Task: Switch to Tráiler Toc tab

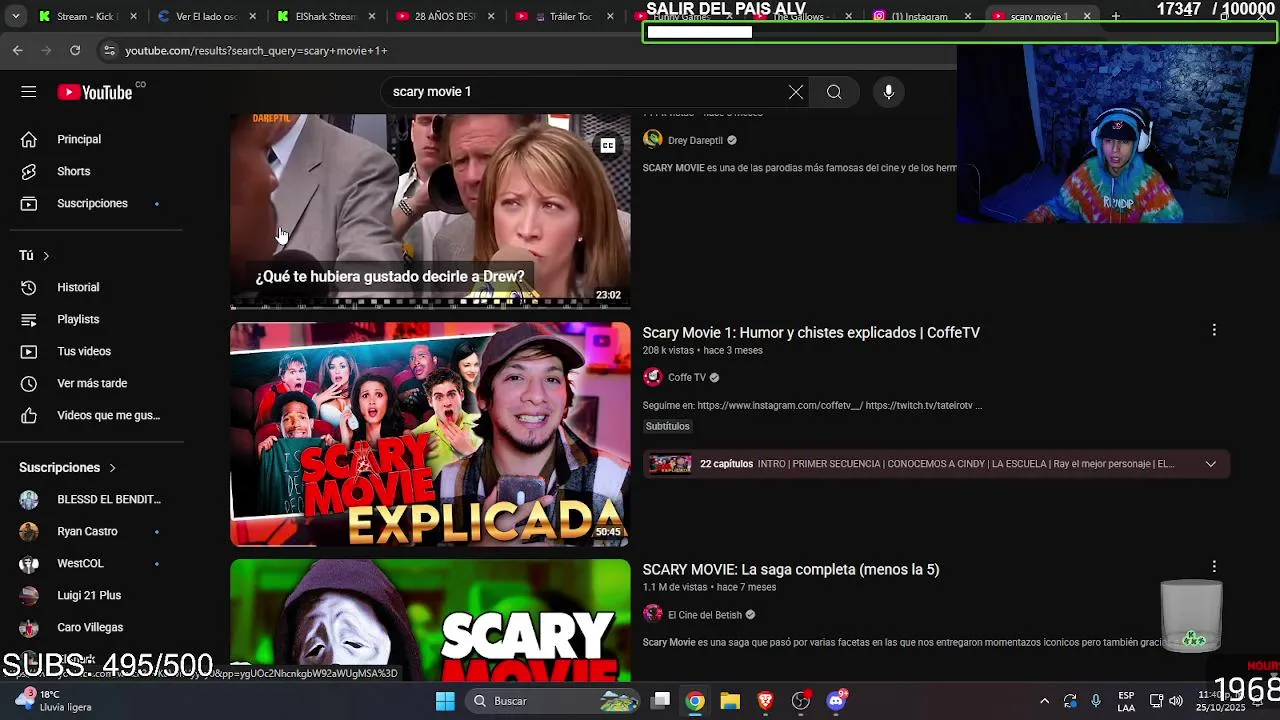Action: click(564, 16)
